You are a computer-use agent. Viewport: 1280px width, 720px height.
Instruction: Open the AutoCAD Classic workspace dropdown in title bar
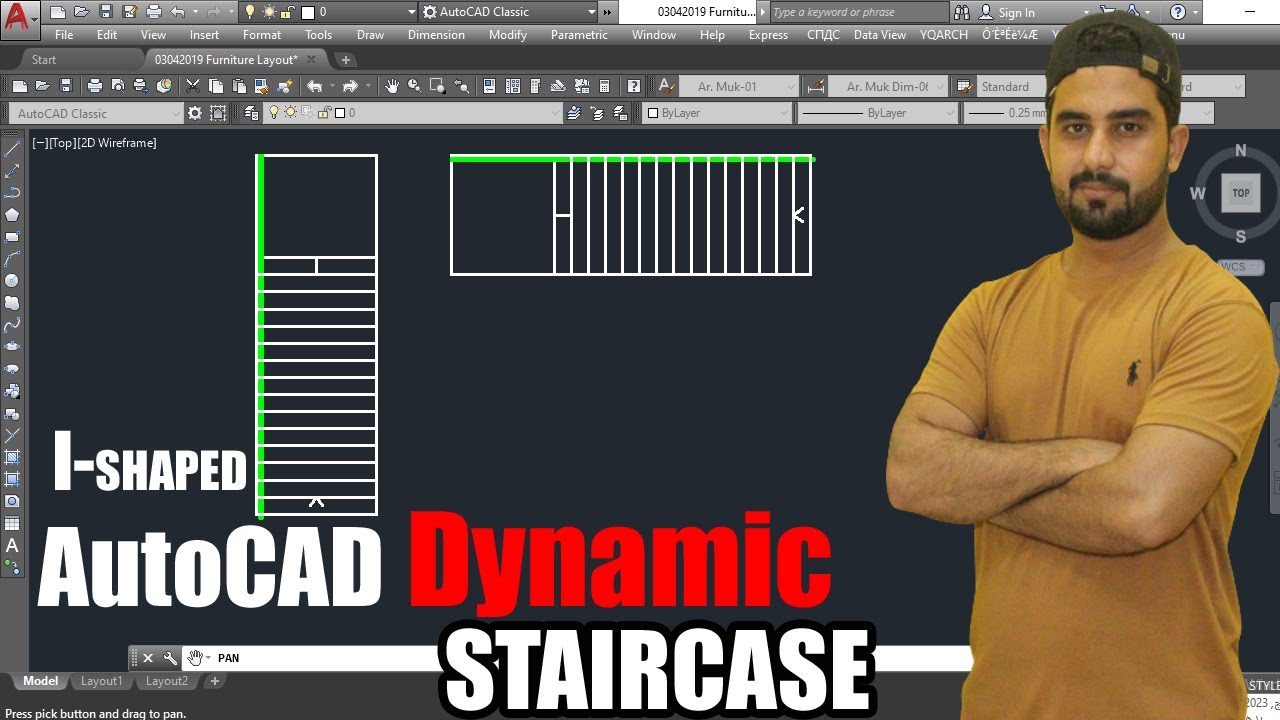(508, 12)
